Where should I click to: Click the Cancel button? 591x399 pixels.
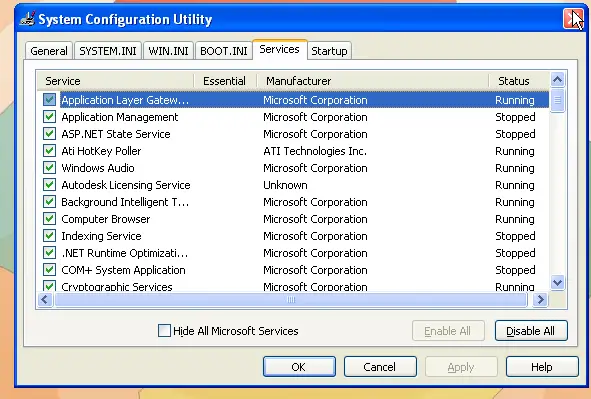click(380, 367)
